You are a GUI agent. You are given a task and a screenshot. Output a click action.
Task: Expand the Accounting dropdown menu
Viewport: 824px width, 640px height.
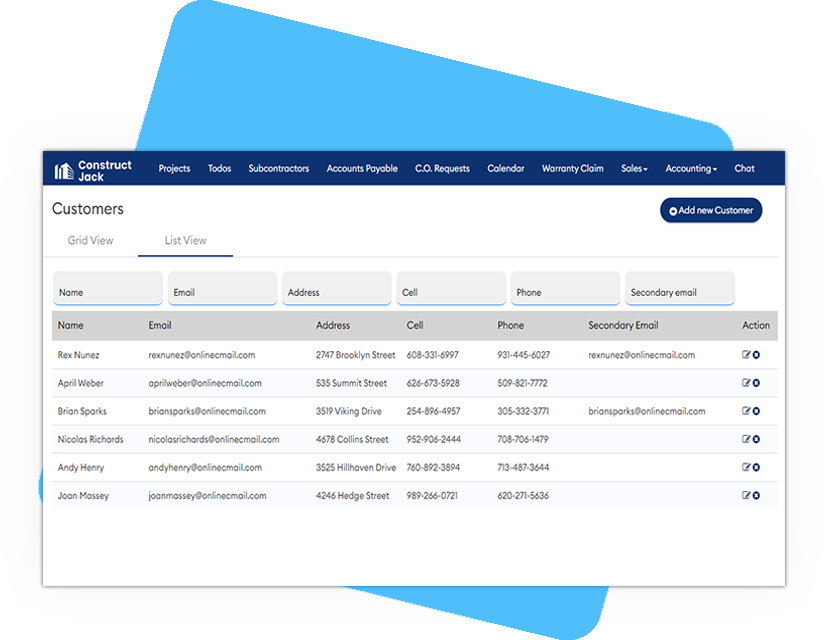pyautogui.click(x=691, y=169)
